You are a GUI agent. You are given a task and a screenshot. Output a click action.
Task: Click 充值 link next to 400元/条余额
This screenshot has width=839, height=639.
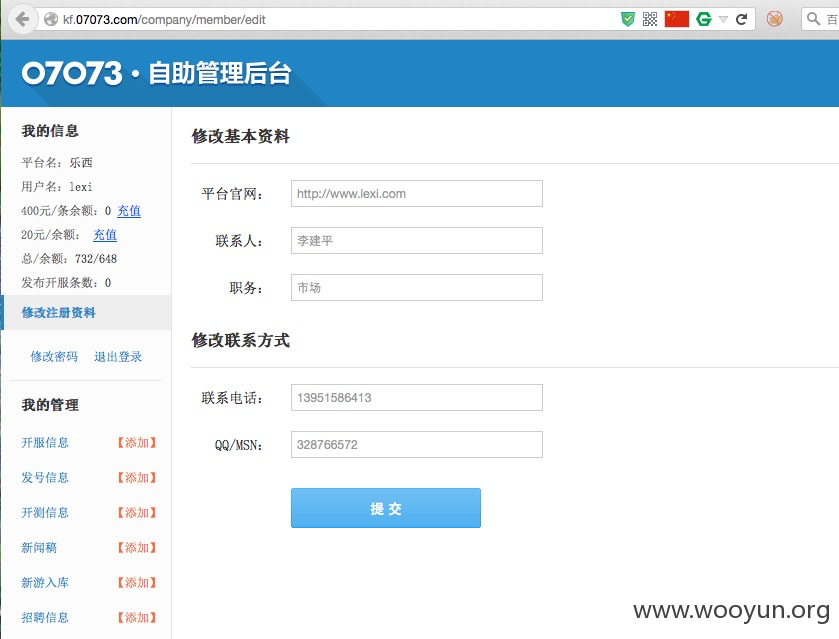129,211
